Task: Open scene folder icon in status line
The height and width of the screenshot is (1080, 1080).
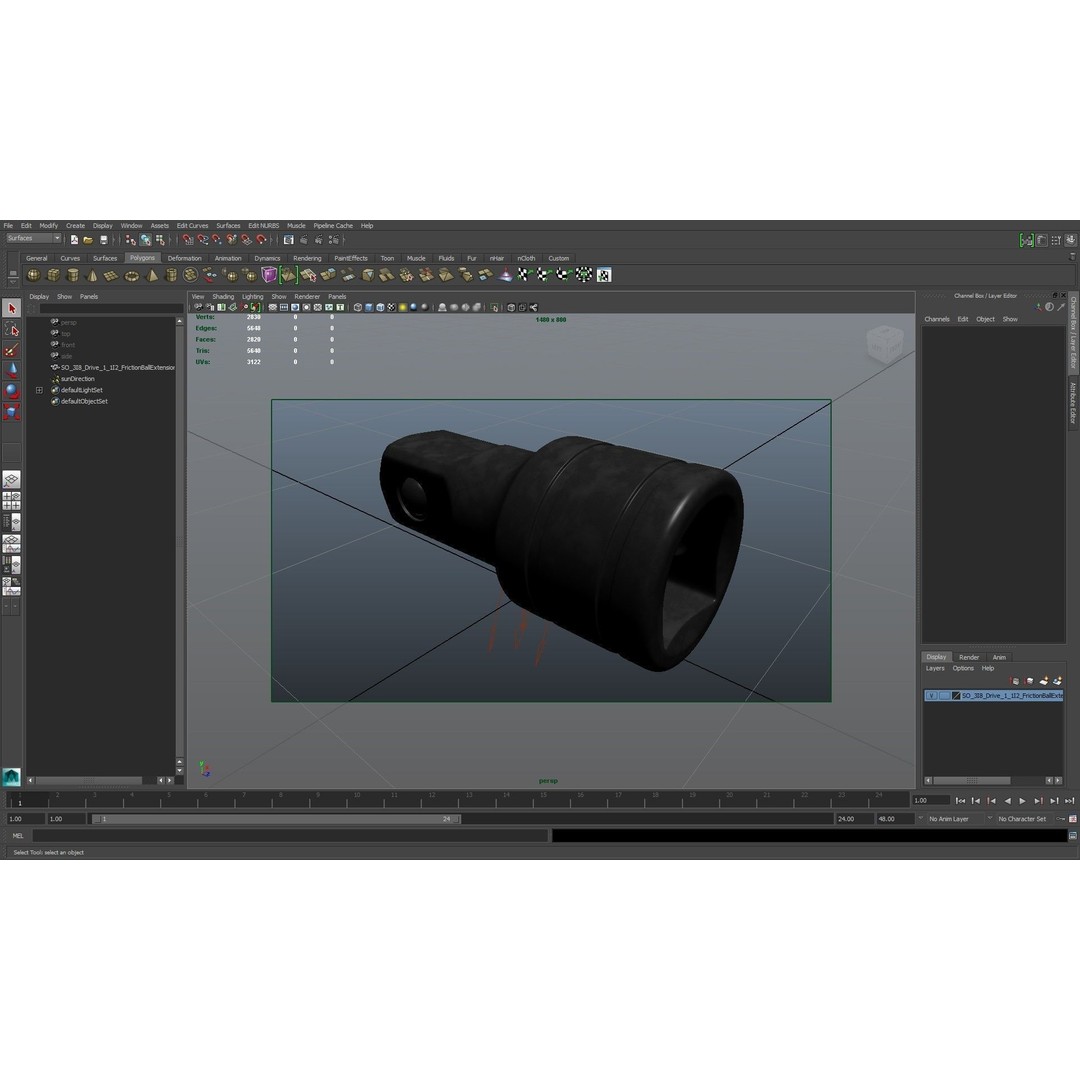Action: (88, 240)
